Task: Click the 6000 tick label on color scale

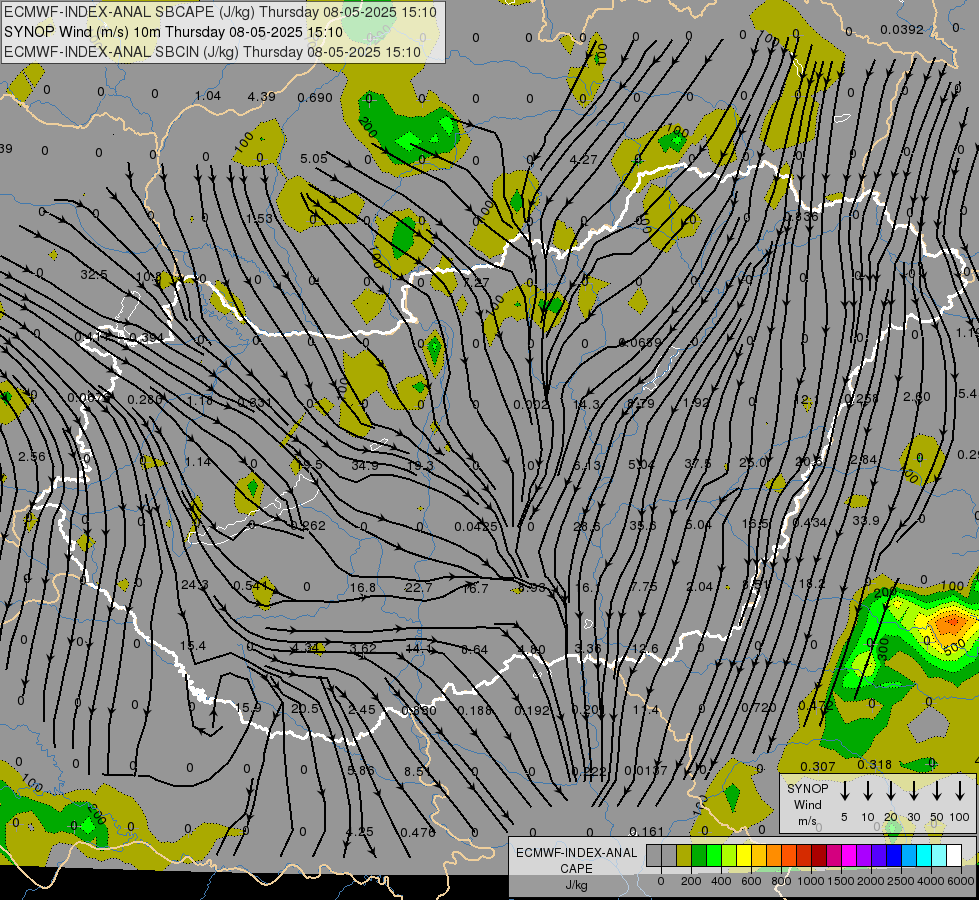Action: pos(962,881)
